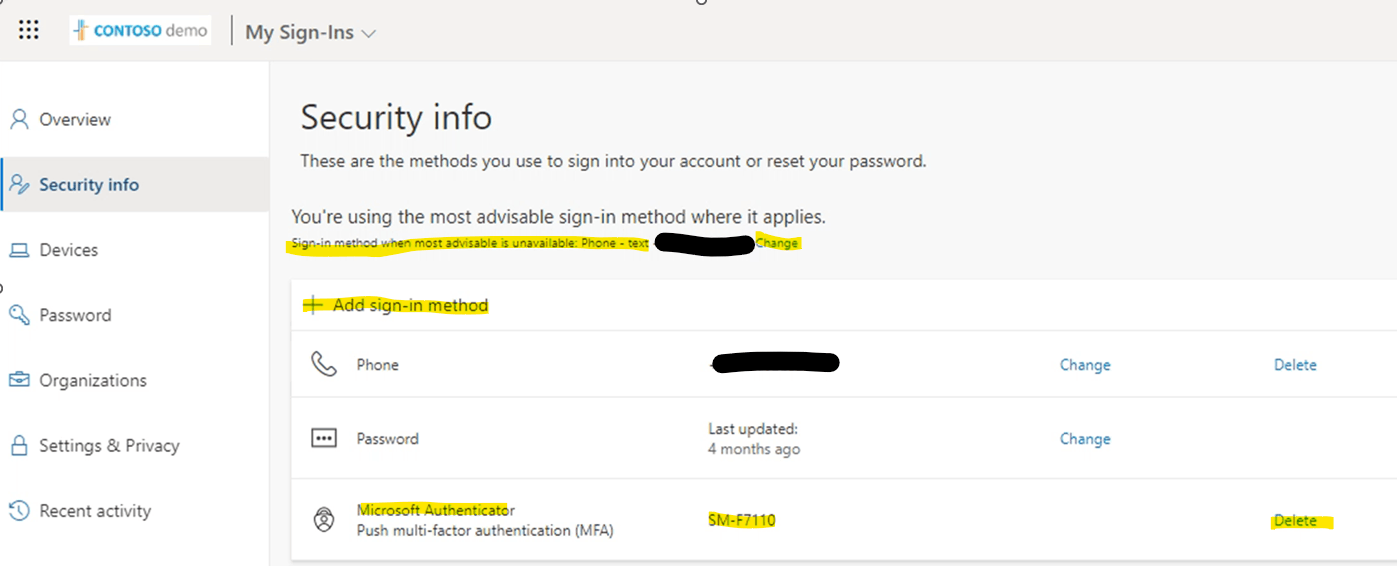This screenshot has height=566, width=1397.
Task: Click the Password key icon
Action: click(19, 315)
